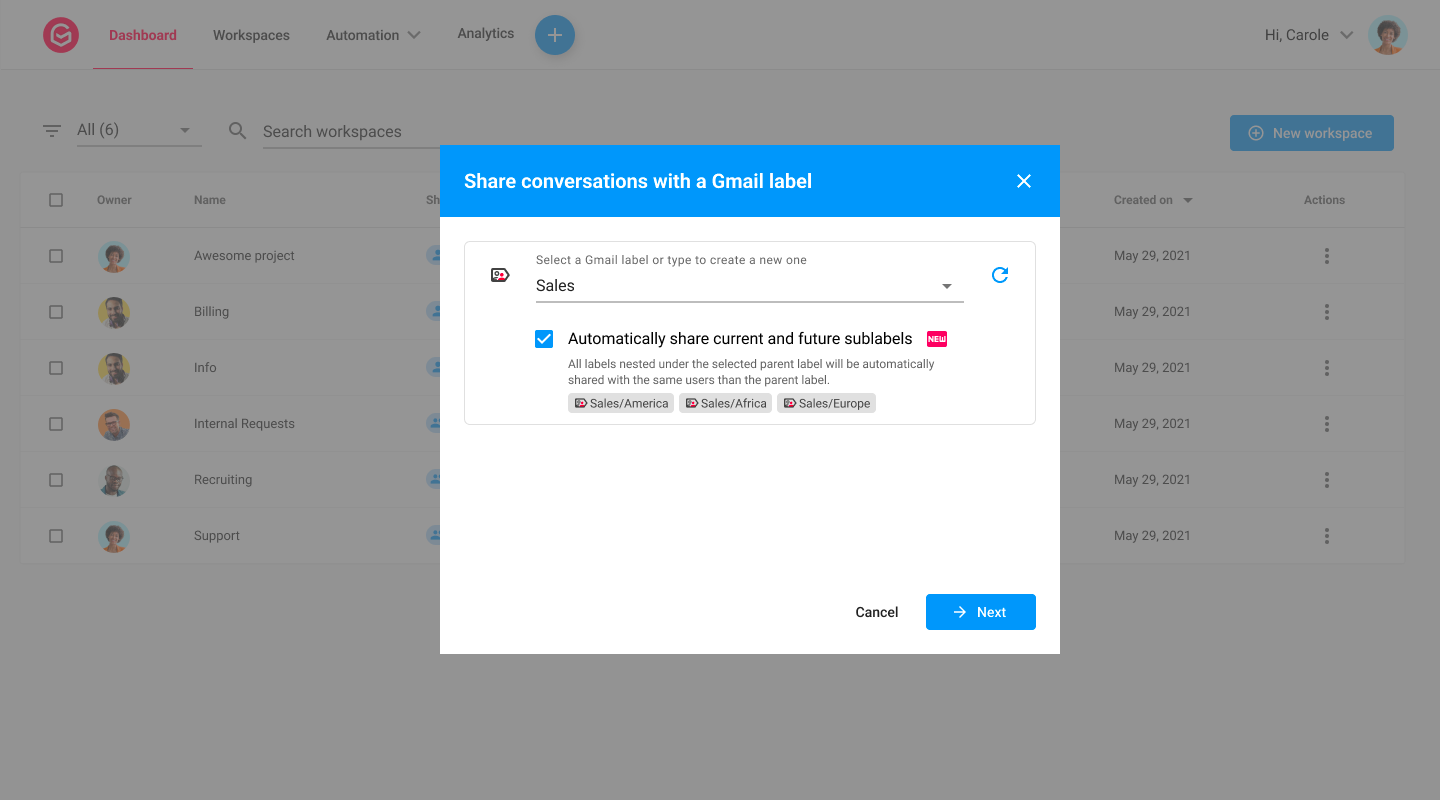Click Carole's profile avatar
This screenshot has width=1440, height=800.
tap(1387, 35)
